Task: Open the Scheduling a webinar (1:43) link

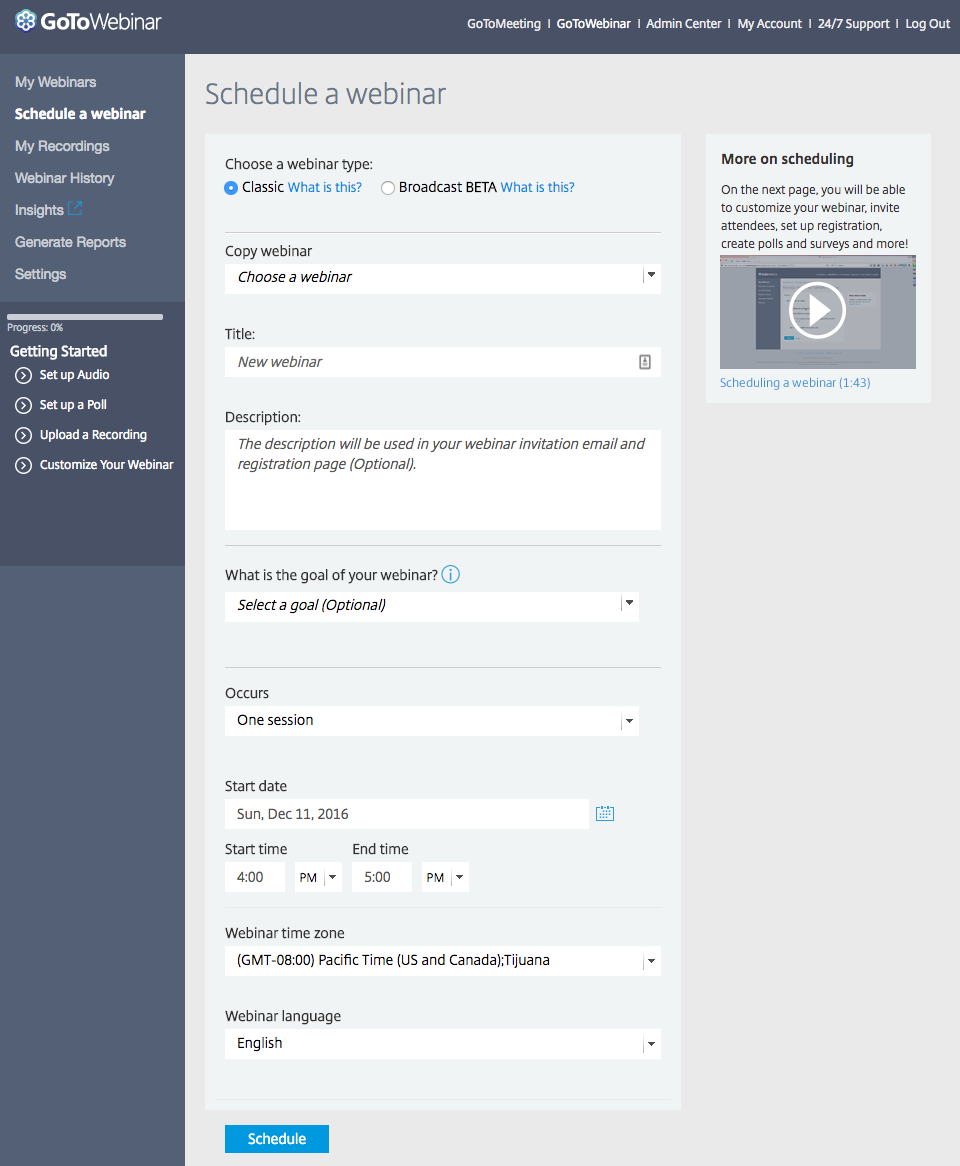Action: [x=795, y=383]
